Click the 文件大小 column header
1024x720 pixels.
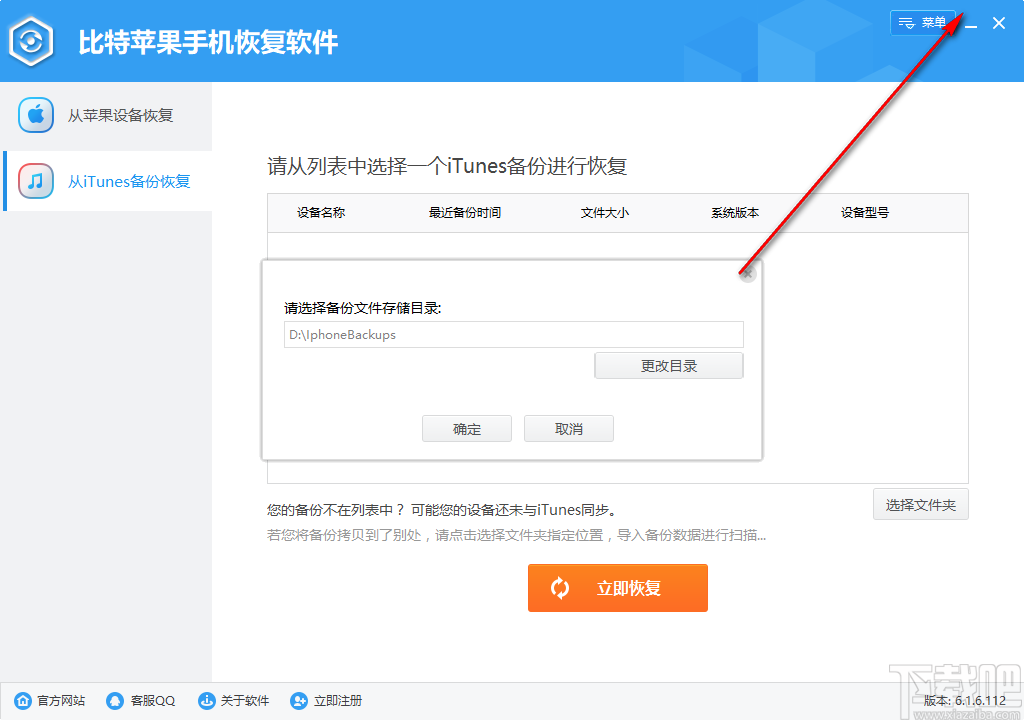(605, 212)
